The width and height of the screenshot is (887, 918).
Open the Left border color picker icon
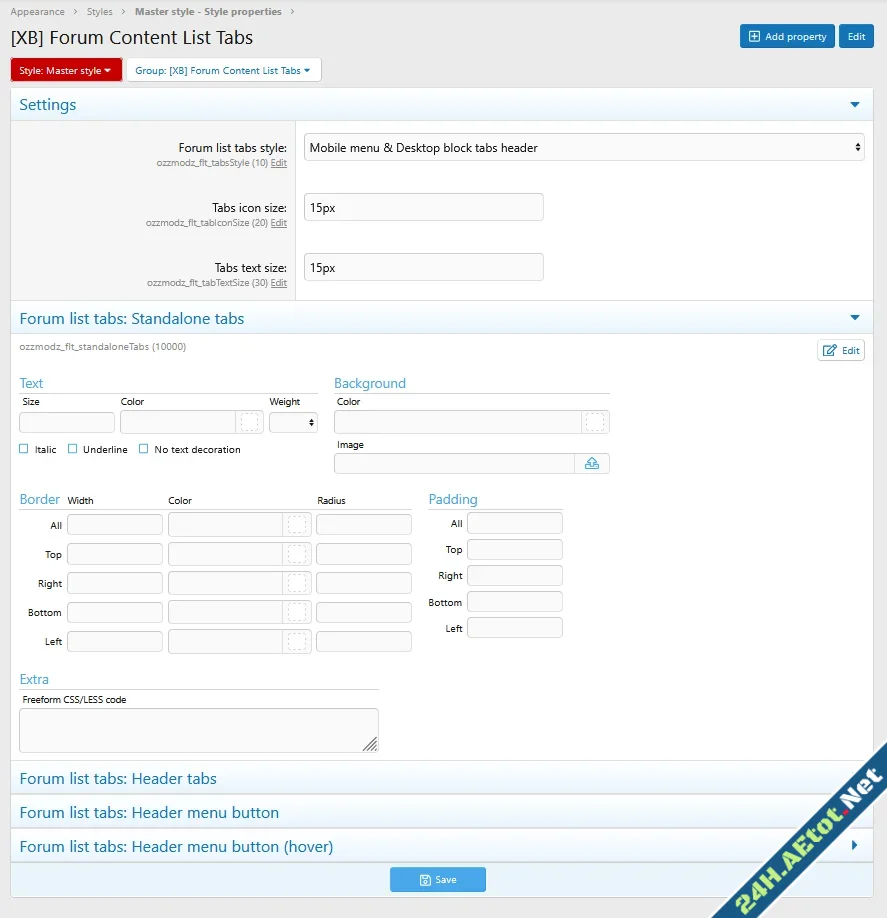tap(296, 640)
